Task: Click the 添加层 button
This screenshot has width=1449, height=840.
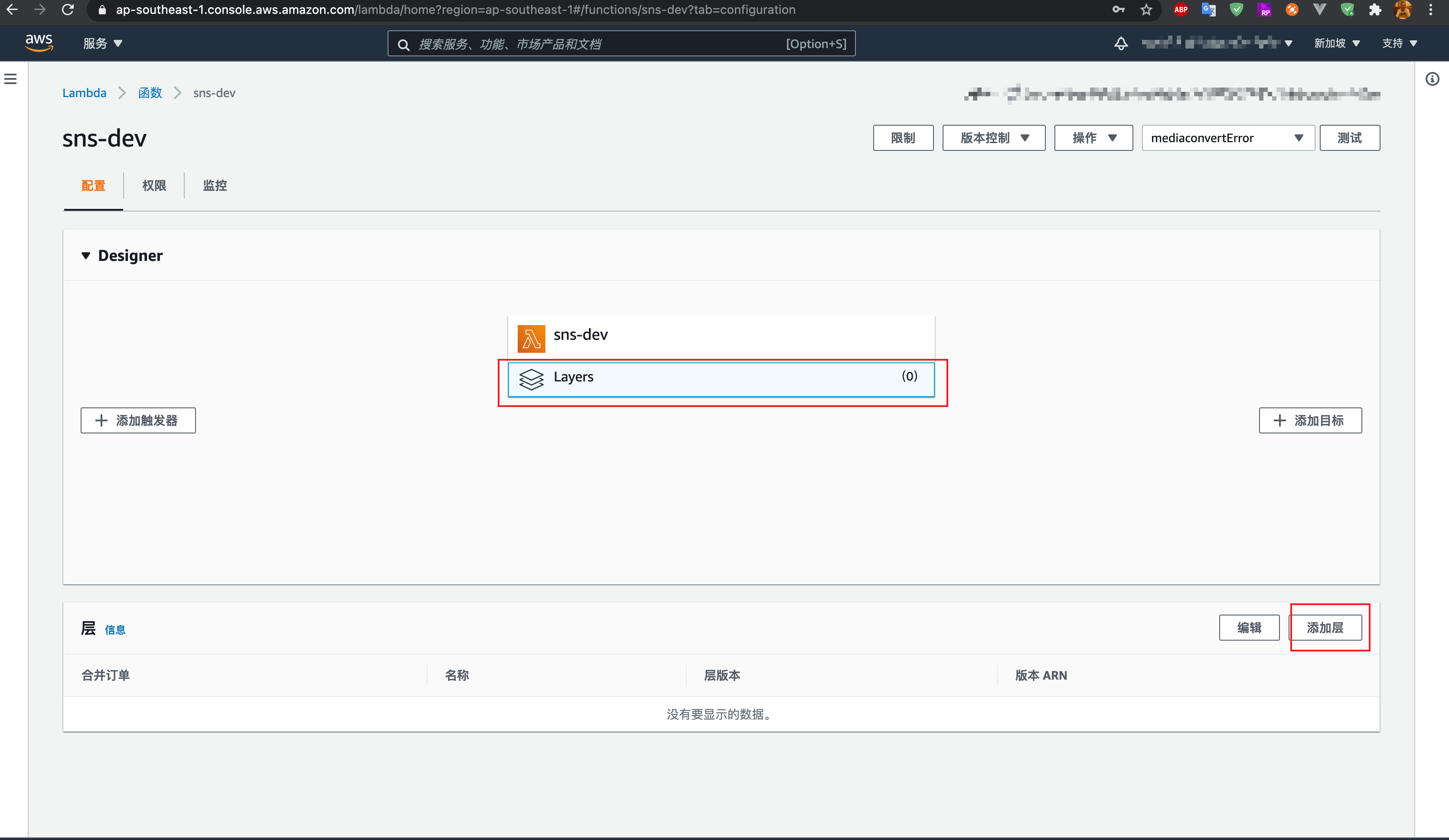Action: coord(1328,628)
